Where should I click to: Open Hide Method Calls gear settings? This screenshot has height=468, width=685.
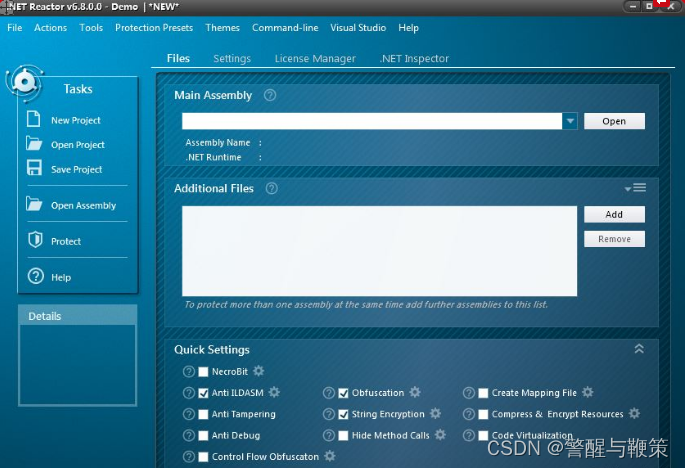440,434
